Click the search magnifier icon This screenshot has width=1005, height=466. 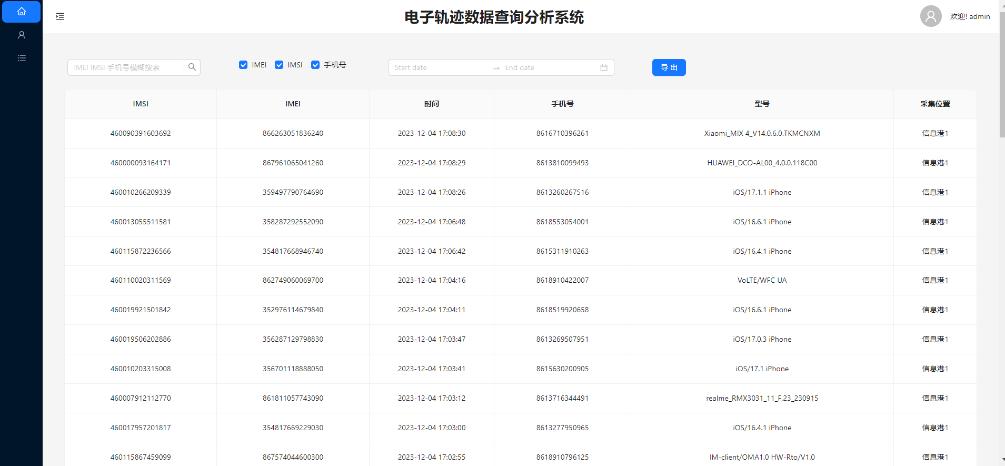coord(192,67)
